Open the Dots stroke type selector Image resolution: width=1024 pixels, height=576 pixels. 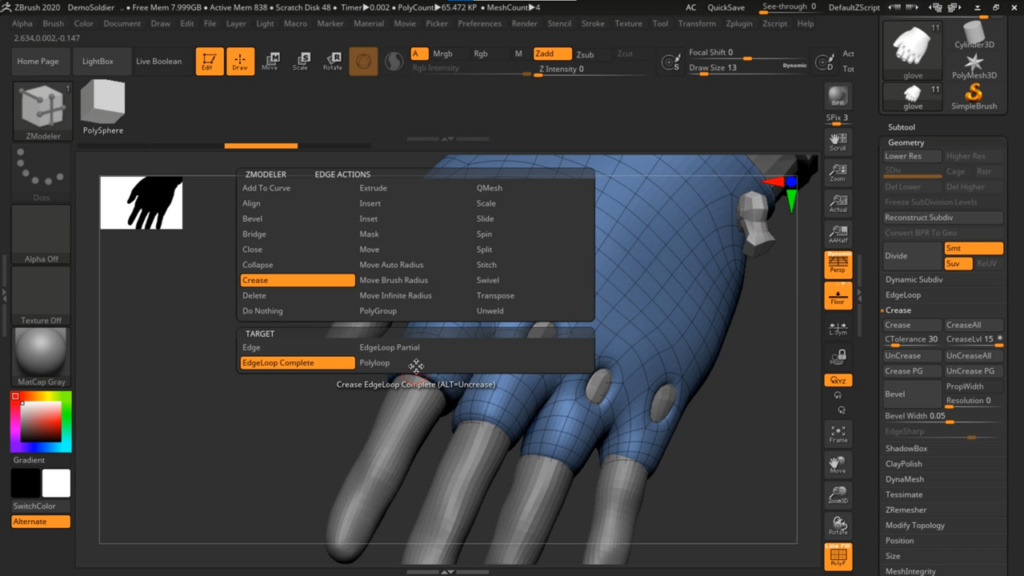(x=41, y=173)
